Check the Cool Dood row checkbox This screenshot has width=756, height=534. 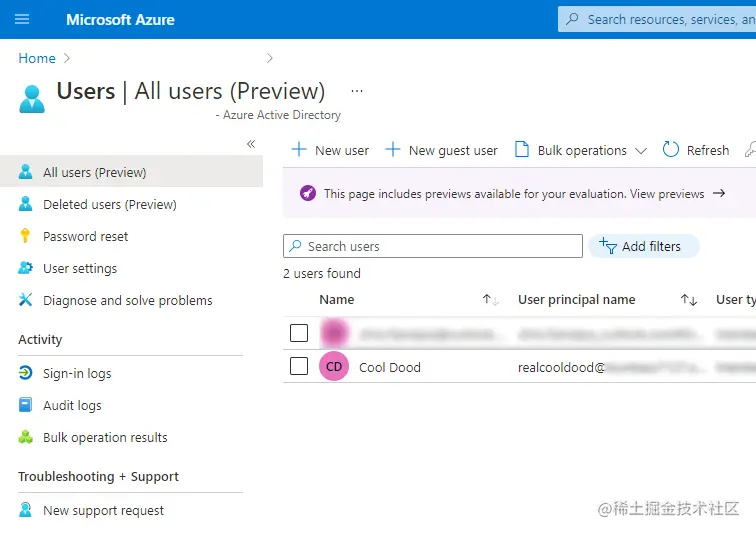pyautogui.click(x=299, y=366)
